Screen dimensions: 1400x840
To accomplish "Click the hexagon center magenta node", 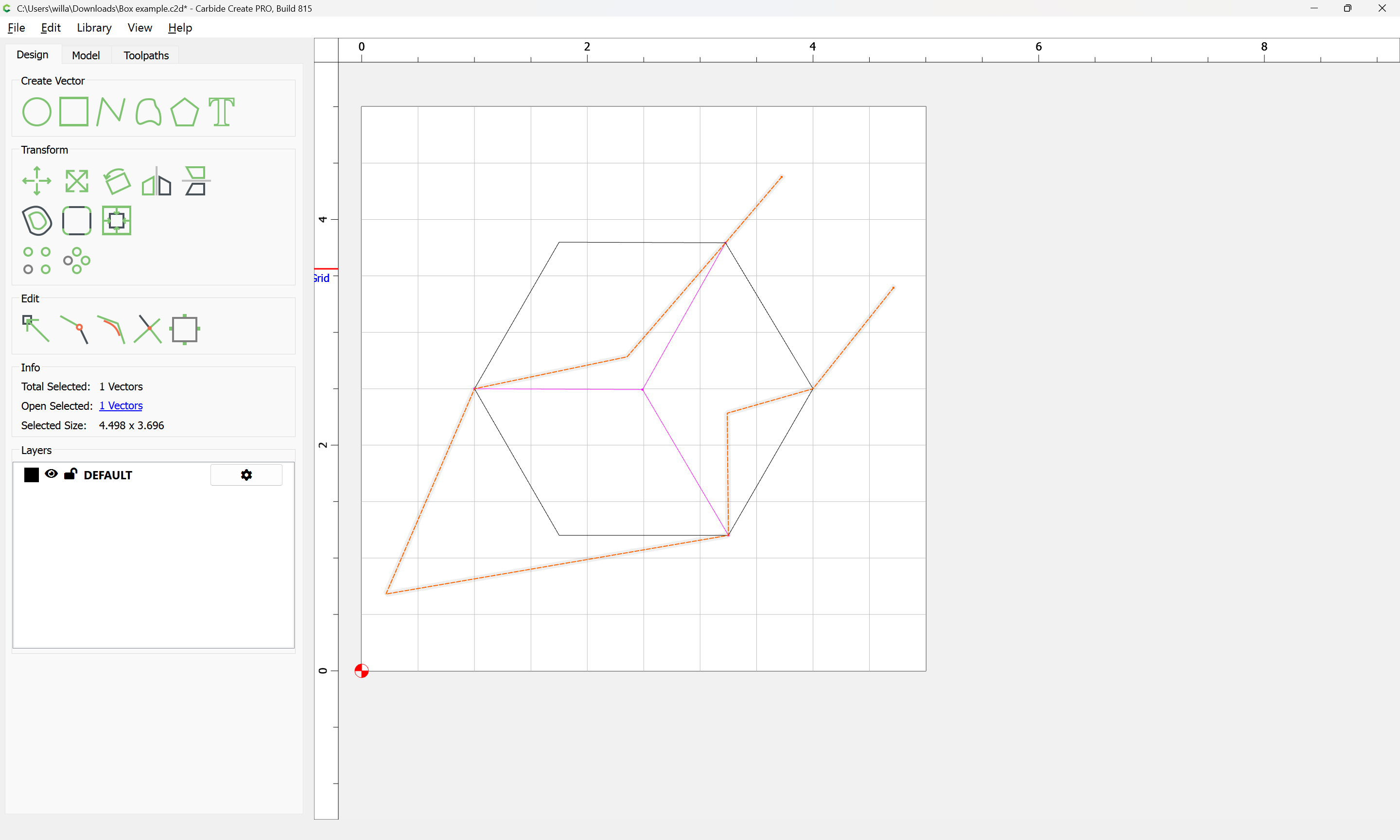I will click(643, 389).
